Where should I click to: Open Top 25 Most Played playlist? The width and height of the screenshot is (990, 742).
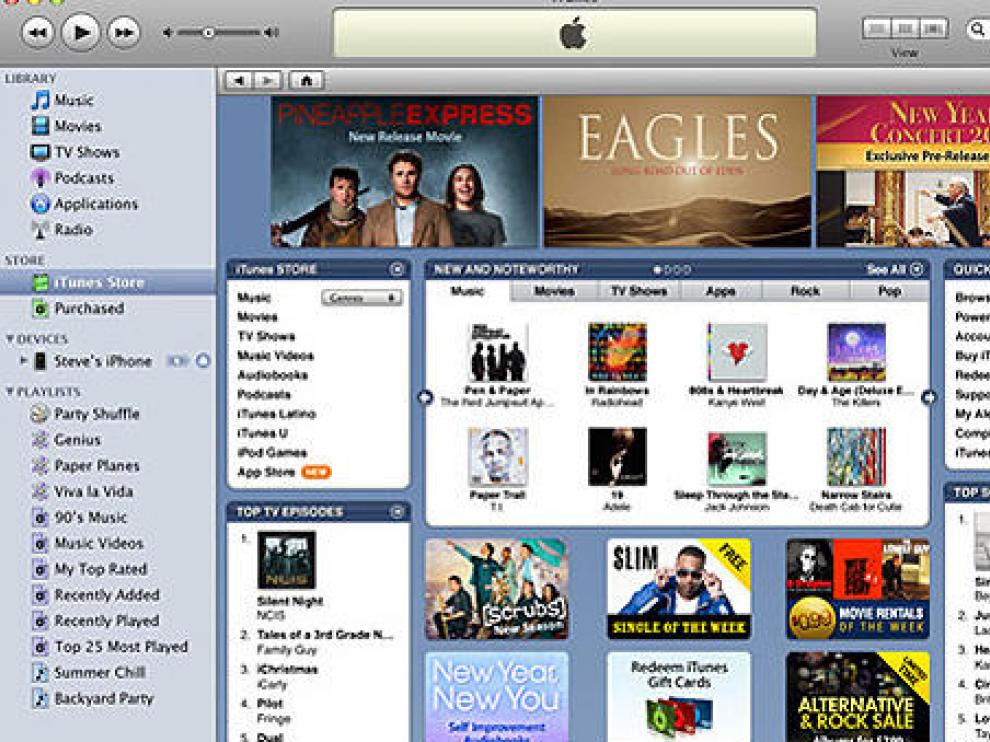point(110,647)
